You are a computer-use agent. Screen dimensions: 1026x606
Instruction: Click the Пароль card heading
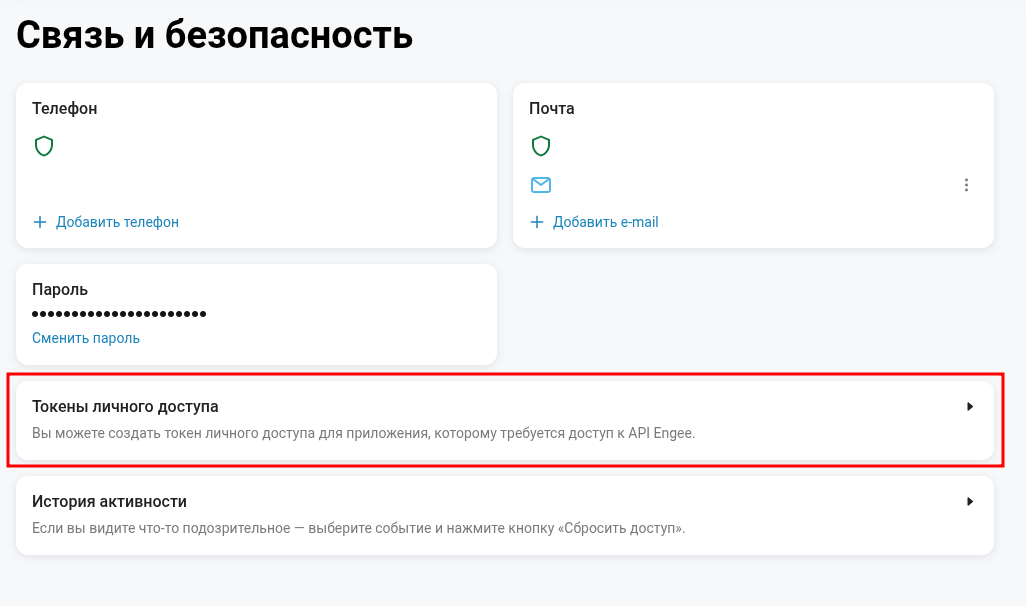pos(60,289)
